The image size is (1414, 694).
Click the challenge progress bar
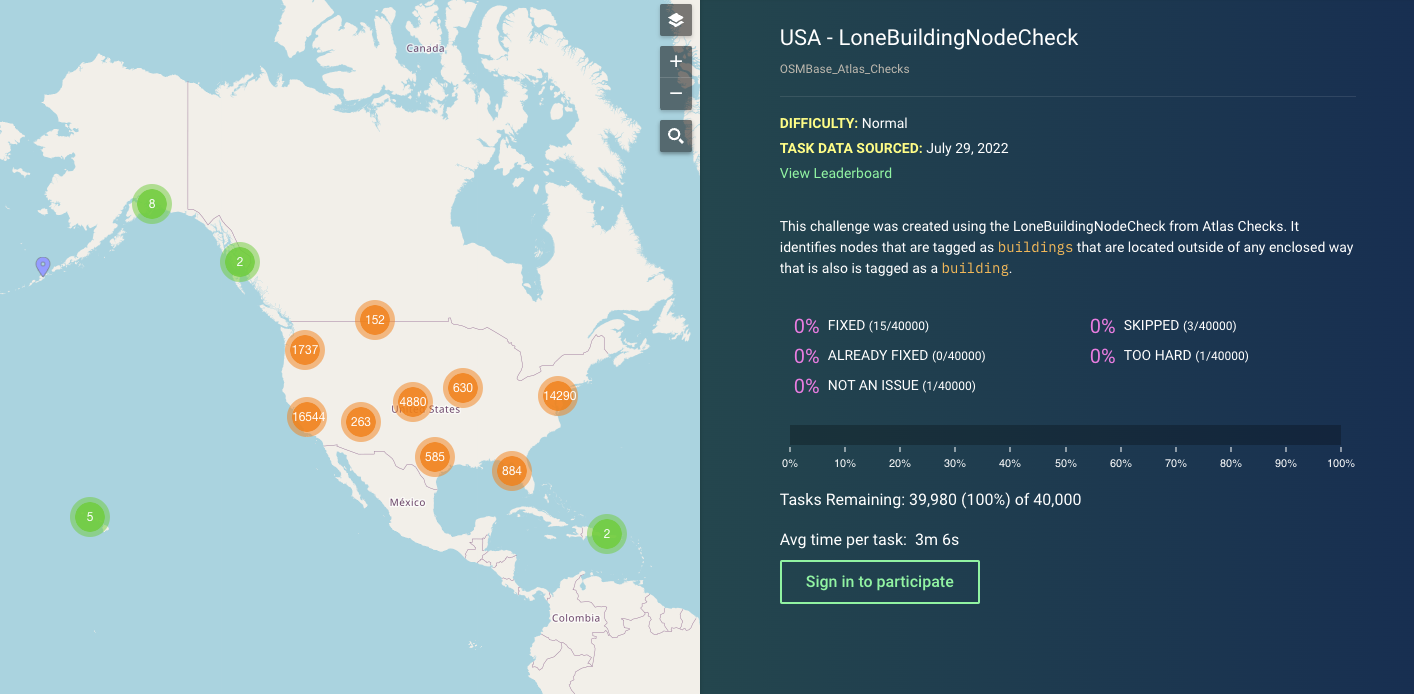point(1065,434)
